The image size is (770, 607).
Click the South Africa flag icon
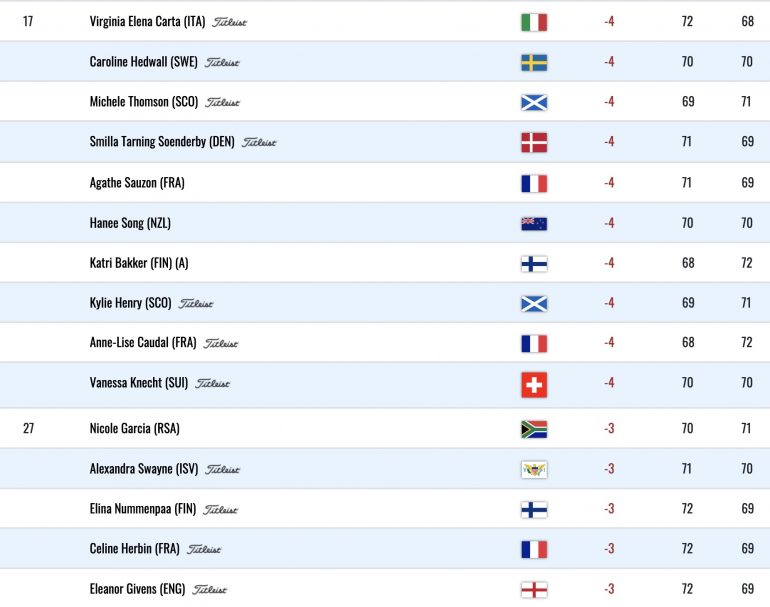(x=534, y=429)
